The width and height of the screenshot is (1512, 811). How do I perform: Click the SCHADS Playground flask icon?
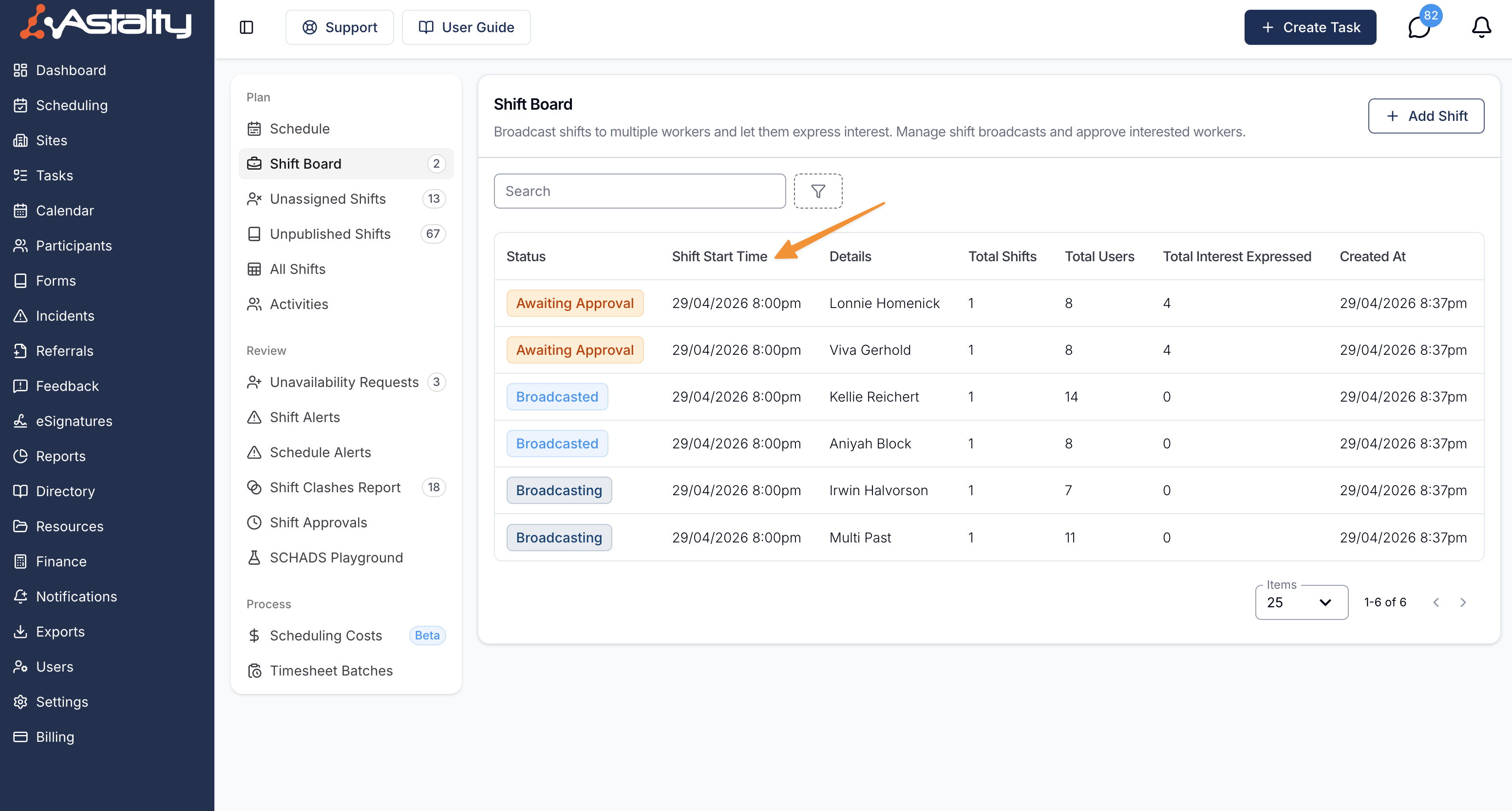point(254,557)
